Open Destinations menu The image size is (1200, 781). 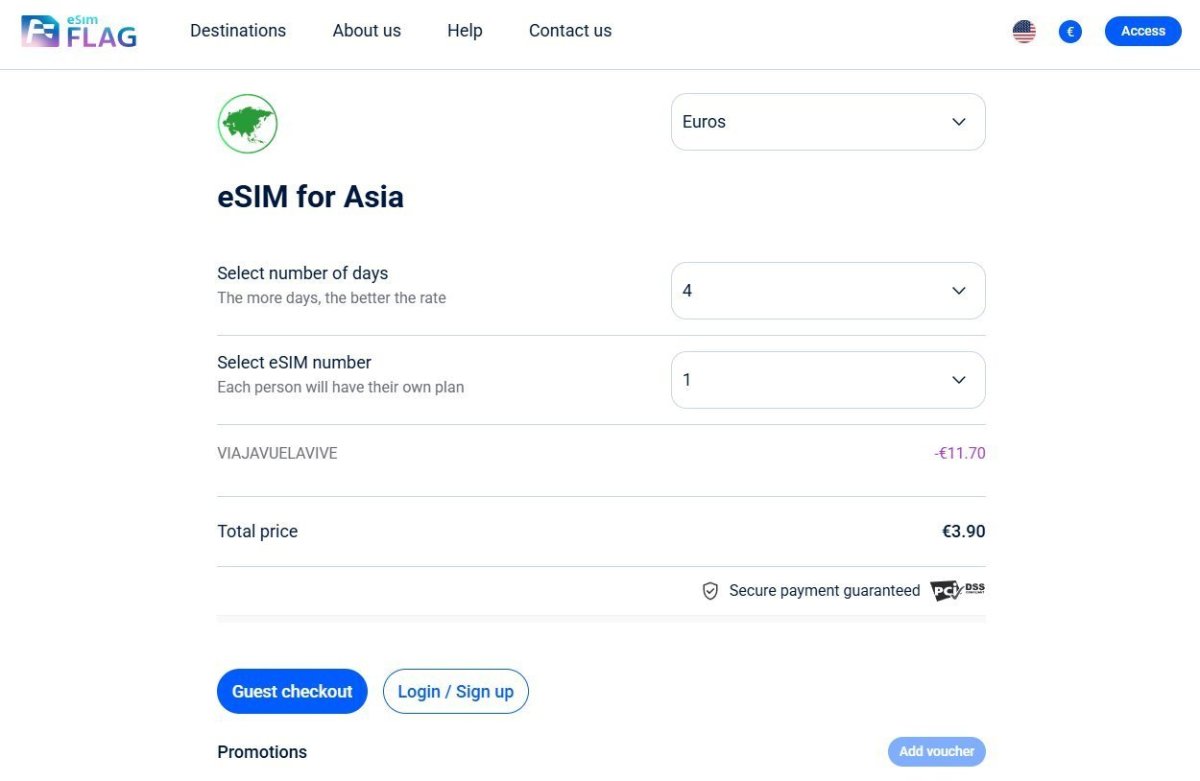click(x=238, y=31)
